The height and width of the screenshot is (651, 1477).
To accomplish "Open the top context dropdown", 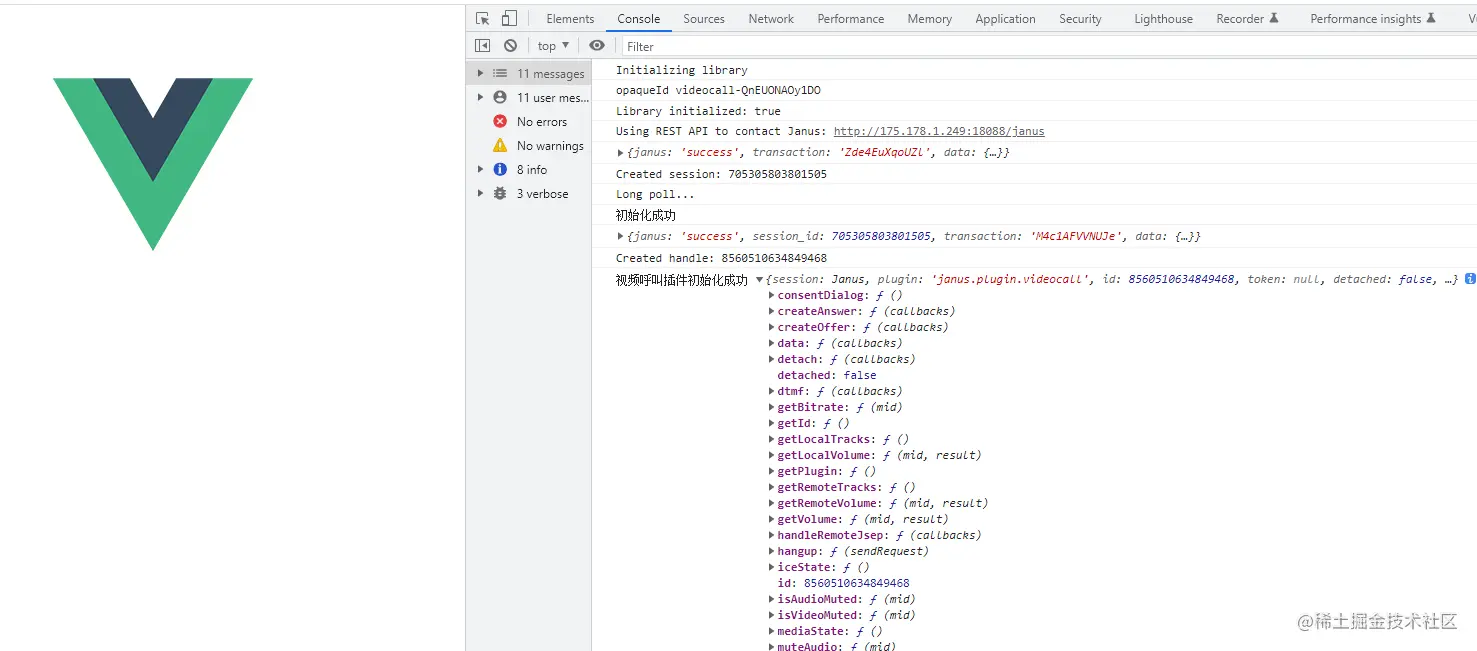I will point(553,46).
